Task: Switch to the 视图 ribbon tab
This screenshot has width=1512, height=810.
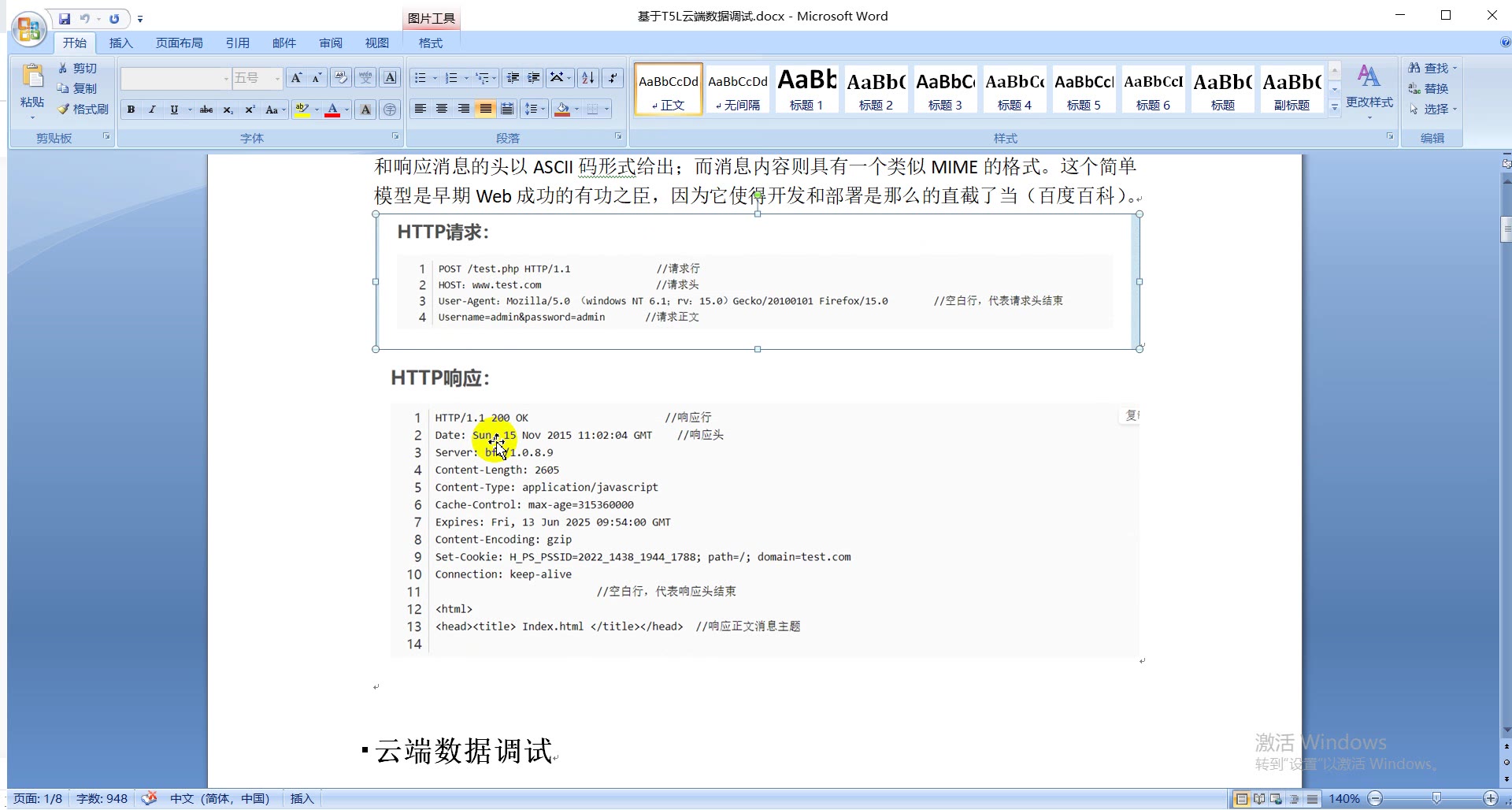Action: pyautogui.click(x=376, y=43)
